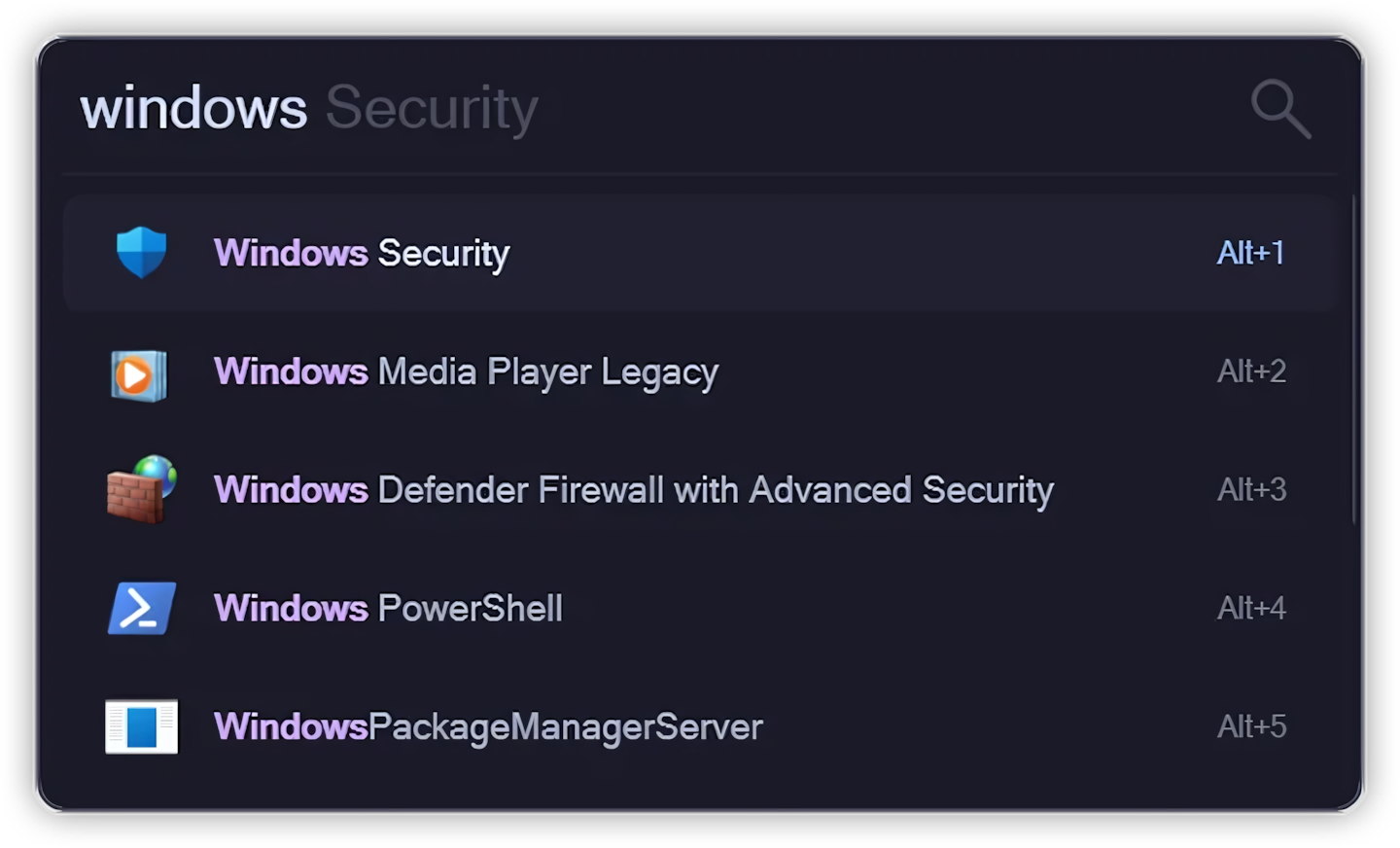Click the typed "windows" query text
Image resolution: width=1400 pixels, height=848 pixels.
tap(193, 108)
